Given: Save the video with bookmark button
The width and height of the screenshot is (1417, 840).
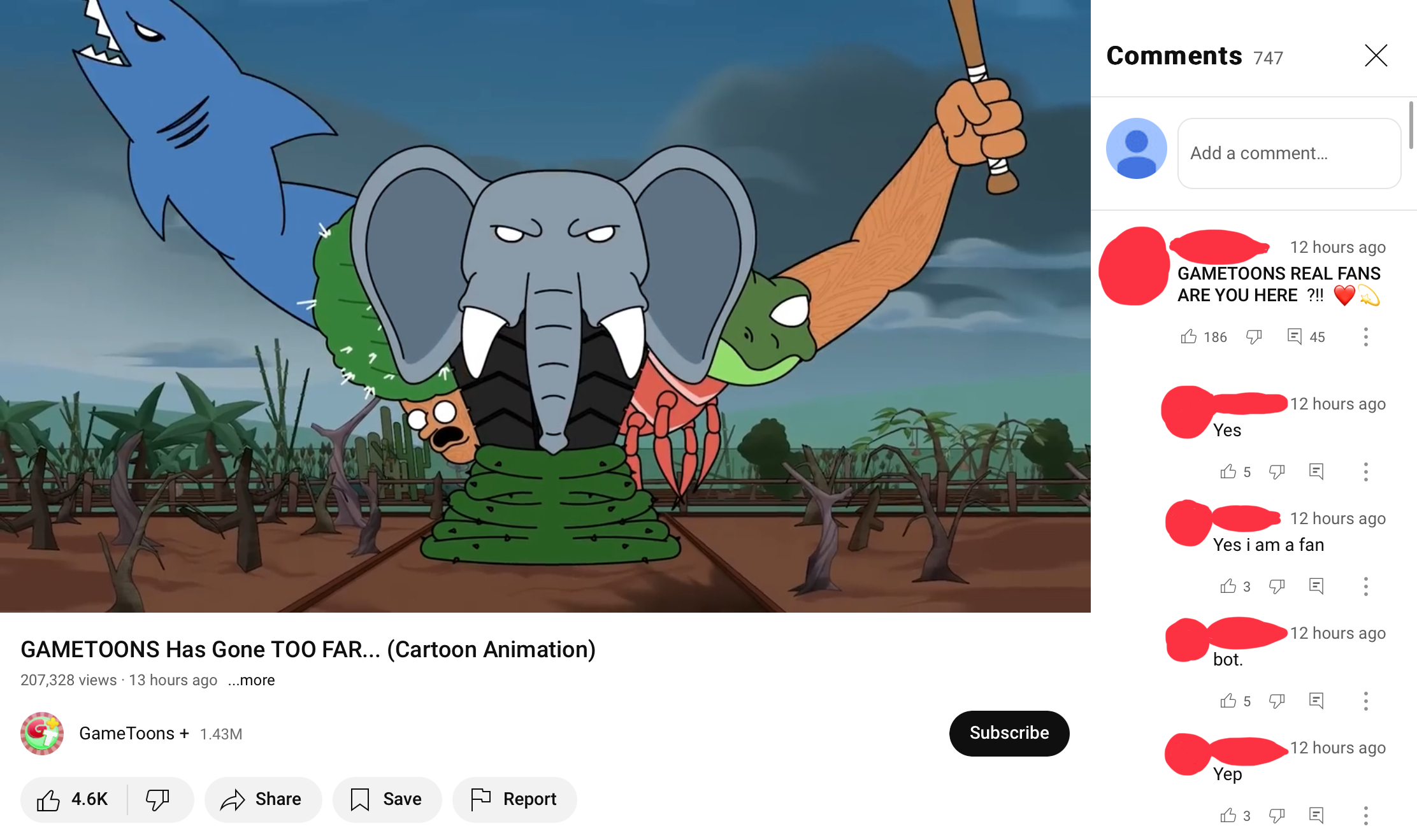Looking at the screenshot, I should pos(387,799).
